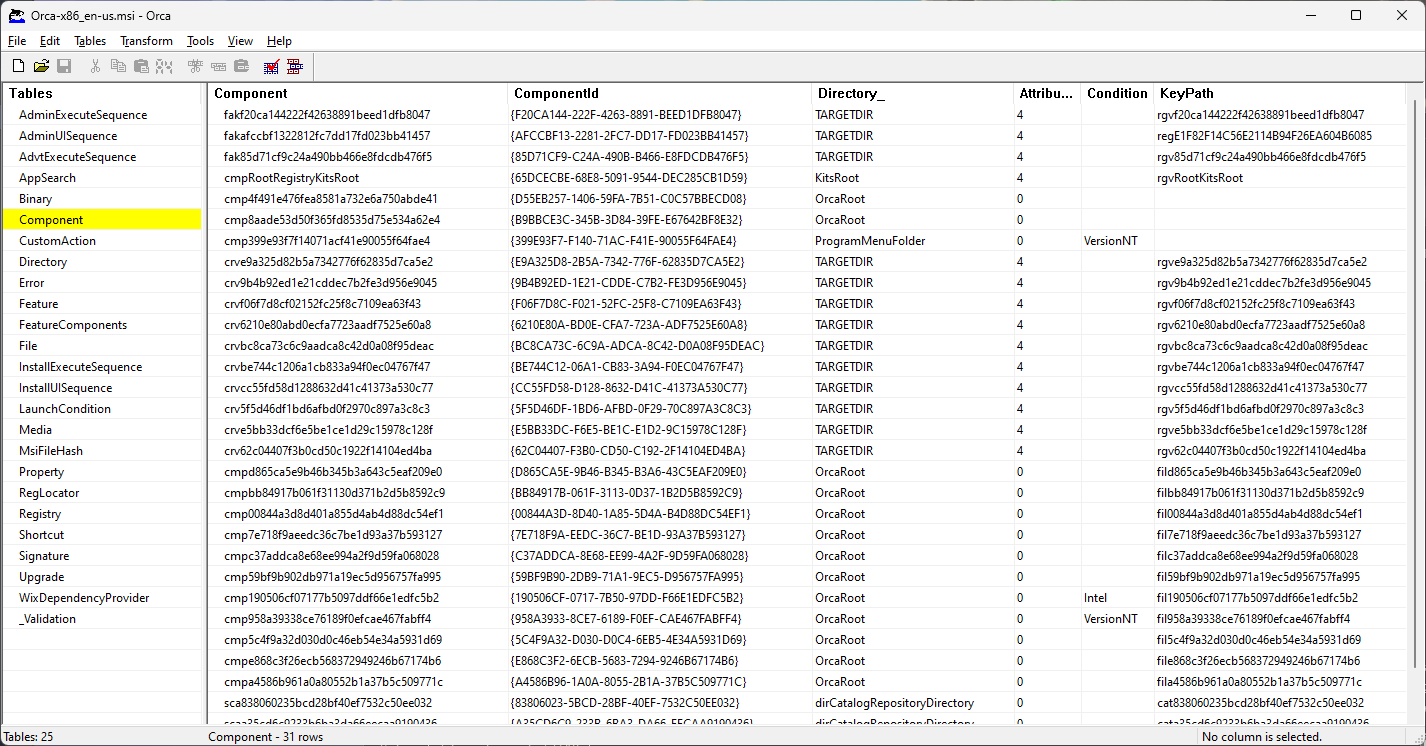
Task: Open the File menu
Action: tap(16, 41)
